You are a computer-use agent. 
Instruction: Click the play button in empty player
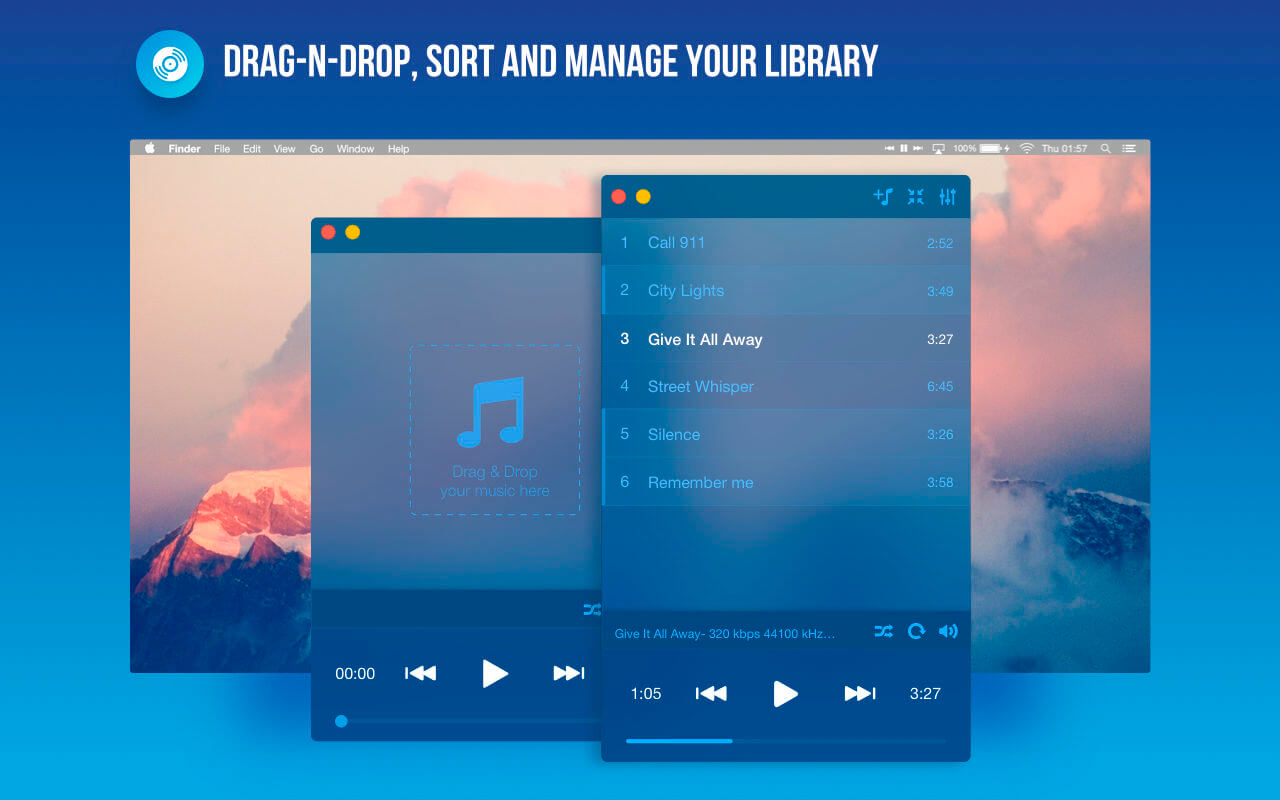495,673
